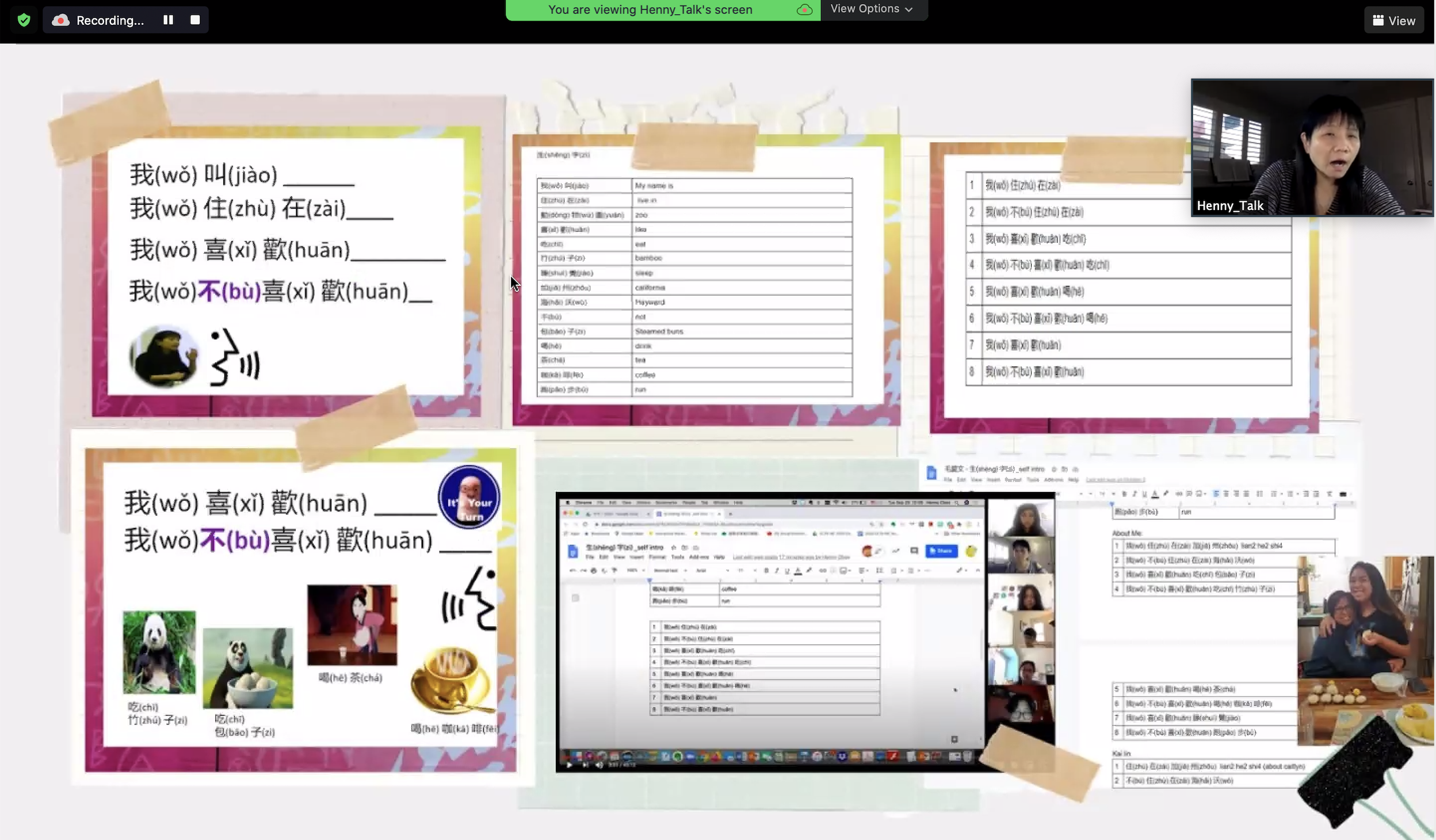Viewport: 1436px width, 840px height.
Task: Open the Insert menu of the self intro Google Doc
Action: tap(994, 479)
